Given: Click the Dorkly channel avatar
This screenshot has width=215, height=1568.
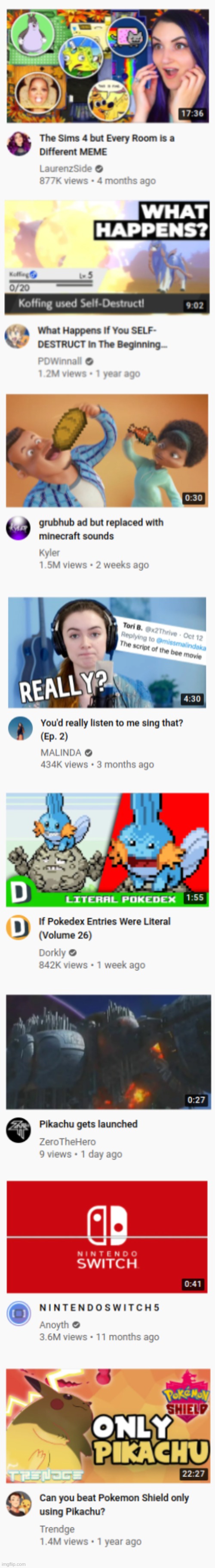Looking at the screenshot, I should click(x=18, y=928).
